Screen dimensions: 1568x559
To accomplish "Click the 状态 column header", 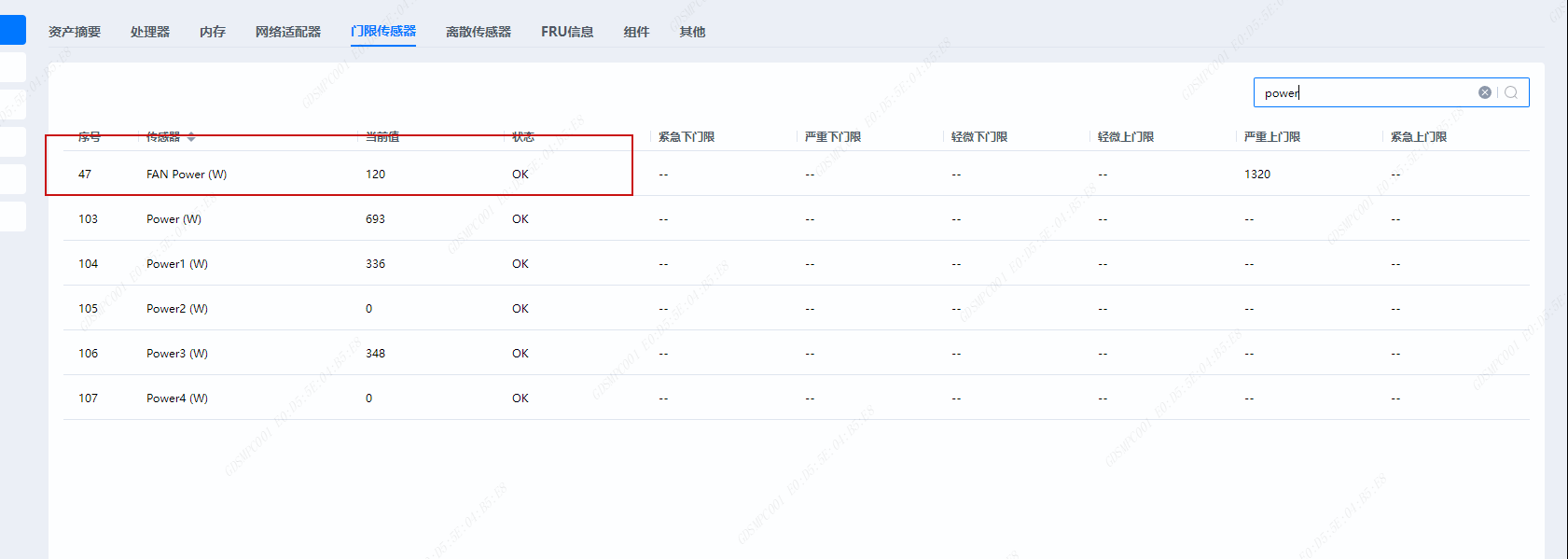I will [523, 137].
